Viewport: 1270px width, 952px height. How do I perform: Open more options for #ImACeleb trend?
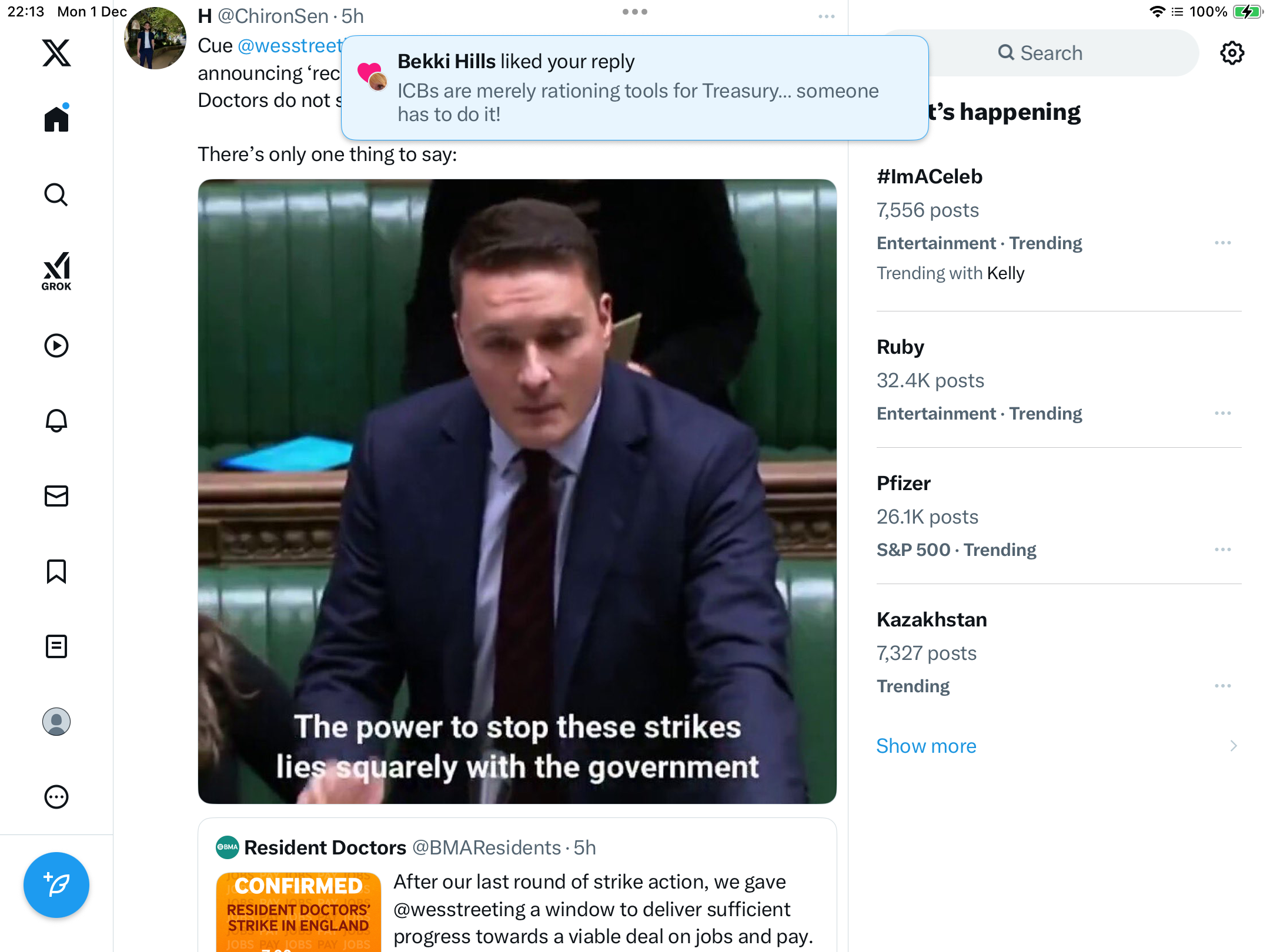[x=1223, y=243]
